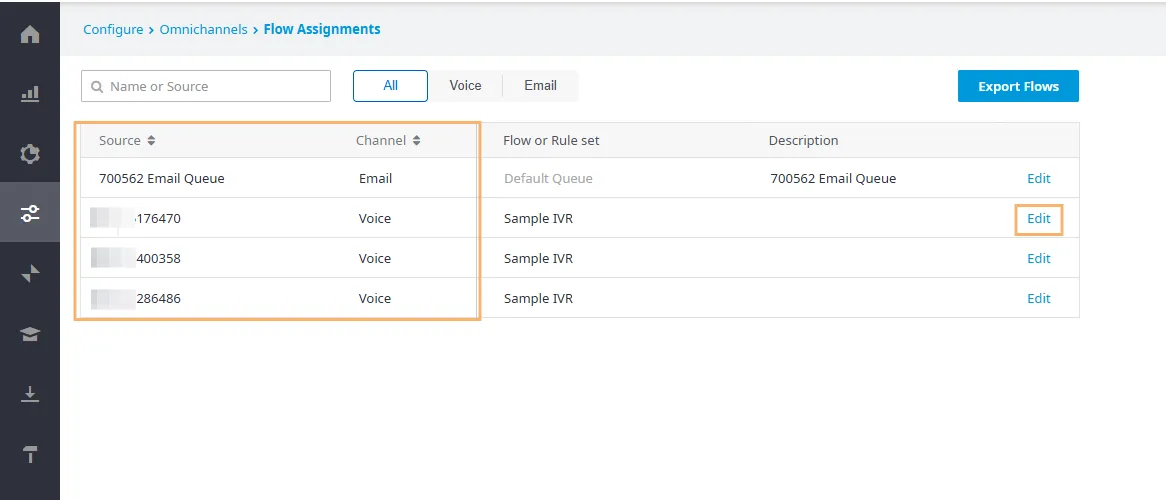This screenshot has height=500, width=1166.
Task: Open the bar chart reports sidebar icon
Action: (x=30, y=94)
